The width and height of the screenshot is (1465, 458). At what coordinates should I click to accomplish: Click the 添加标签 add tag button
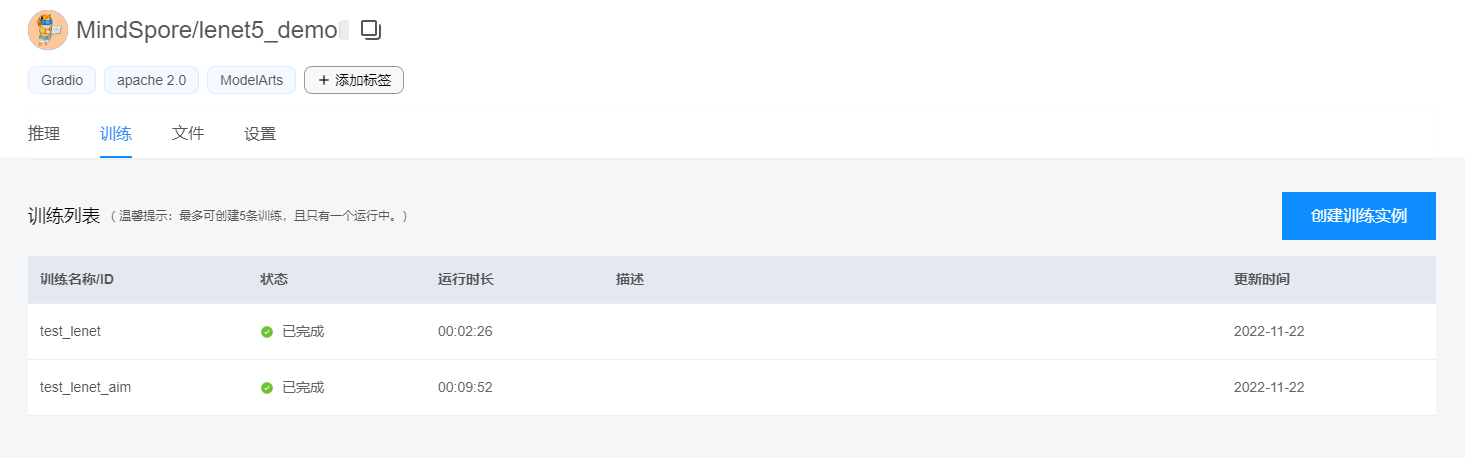[354, 80]
